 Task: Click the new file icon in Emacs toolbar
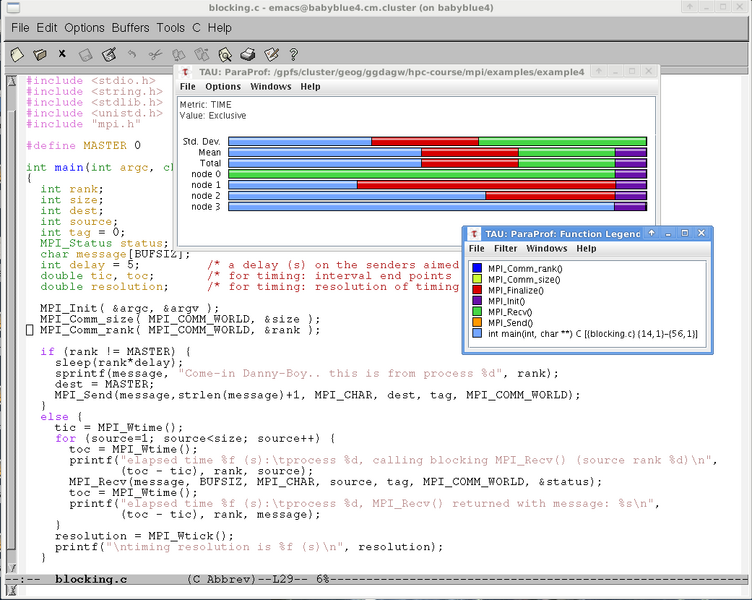coord(17,54)
